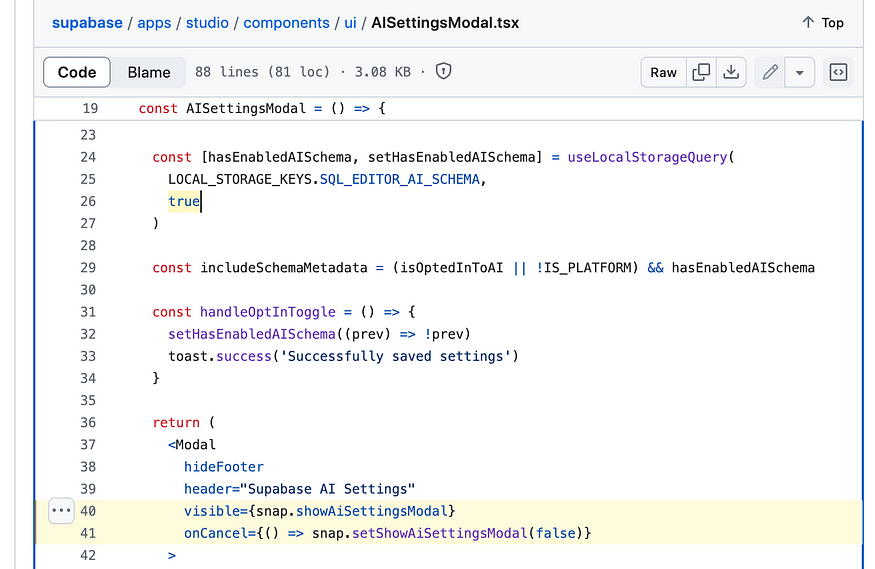The width and height of the screenshot is (875, 569).
Task: Open apps folder breadcrumb link
Action: (x=154, y=23)
